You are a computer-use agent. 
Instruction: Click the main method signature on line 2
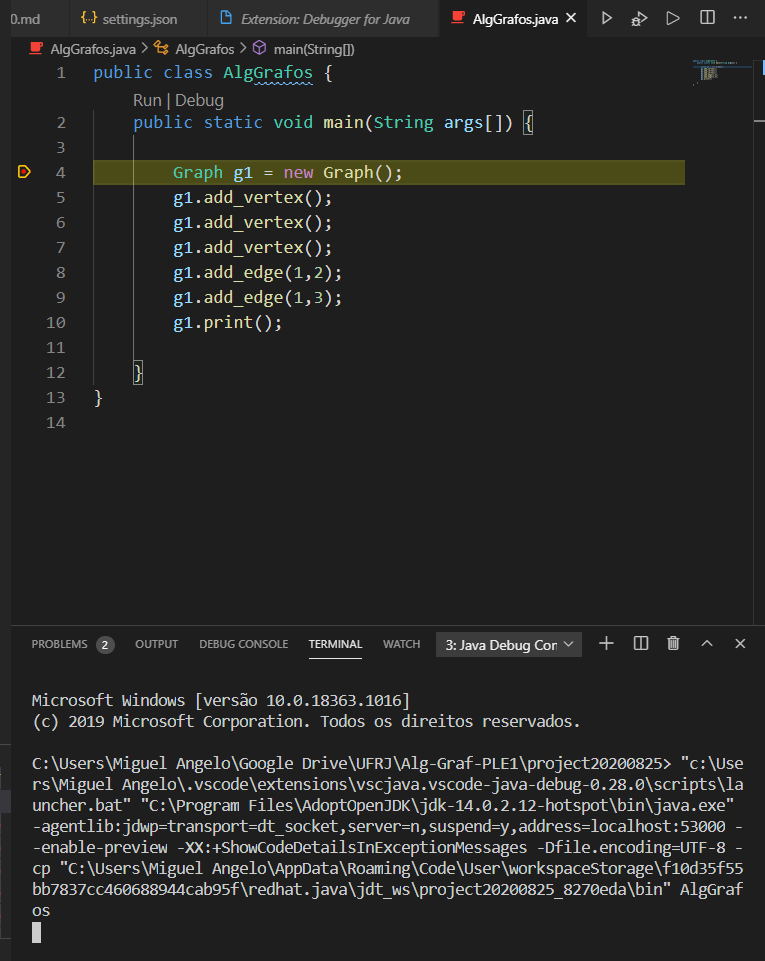pos(333,123)
